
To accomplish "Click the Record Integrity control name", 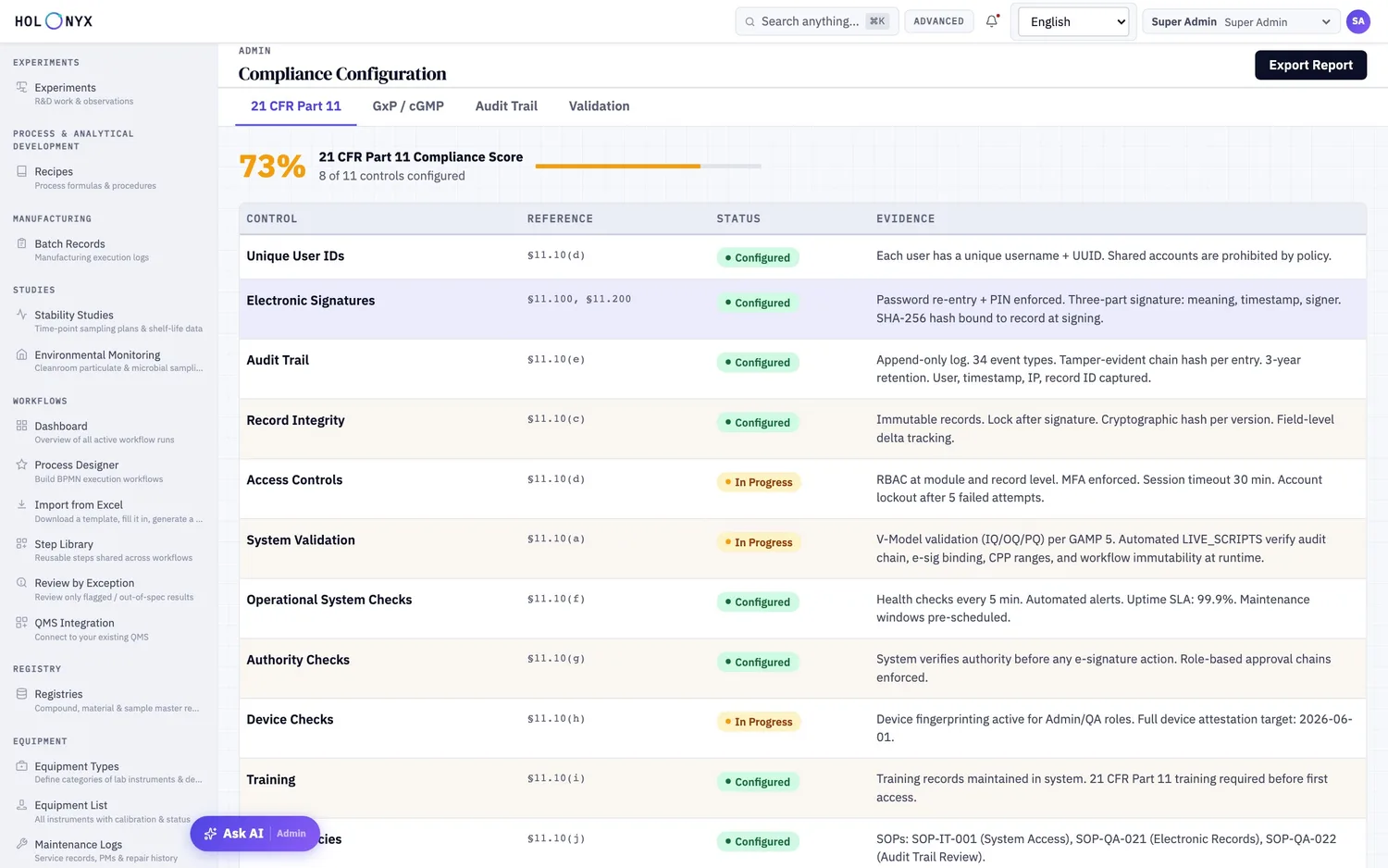I will (x=295, y=420).
